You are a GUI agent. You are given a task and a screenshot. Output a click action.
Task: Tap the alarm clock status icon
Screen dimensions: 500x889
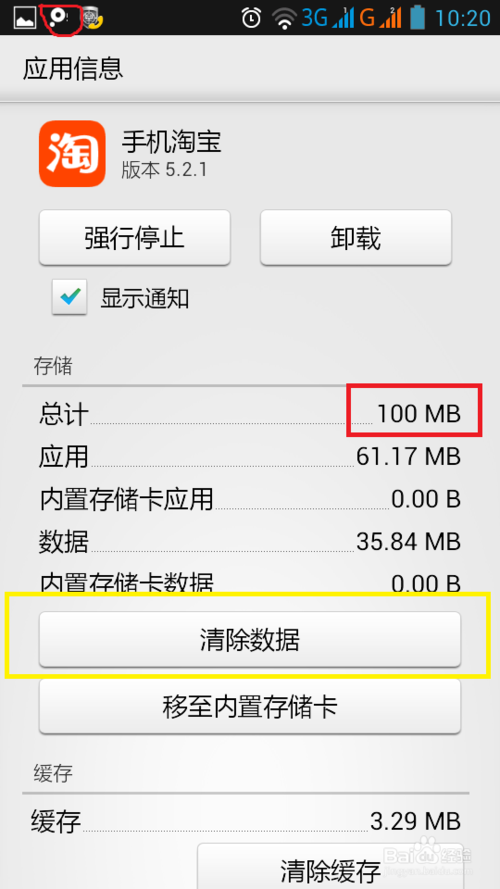click(251, 18)
